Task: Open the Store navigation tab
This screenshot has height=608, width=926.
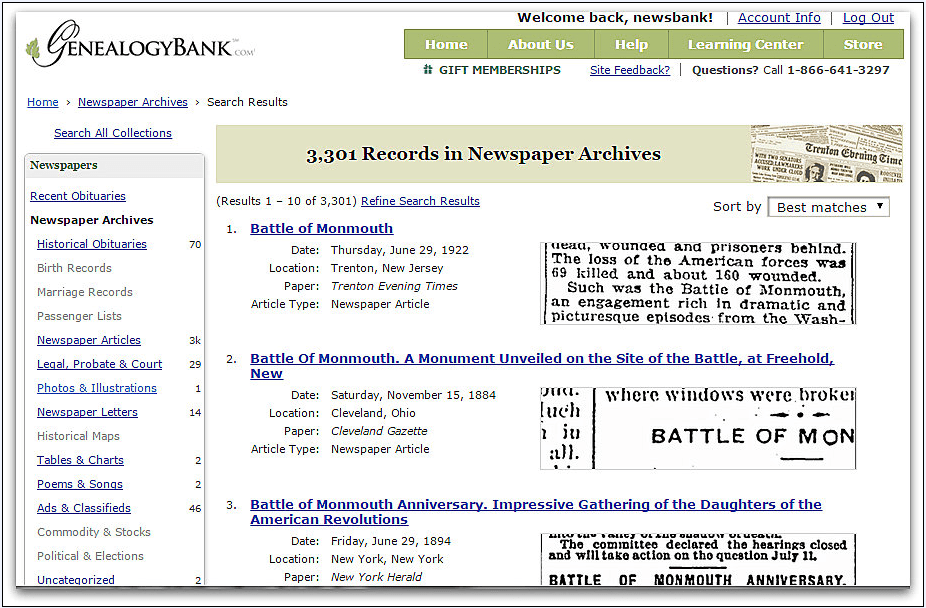Action: tap(863, 44)
